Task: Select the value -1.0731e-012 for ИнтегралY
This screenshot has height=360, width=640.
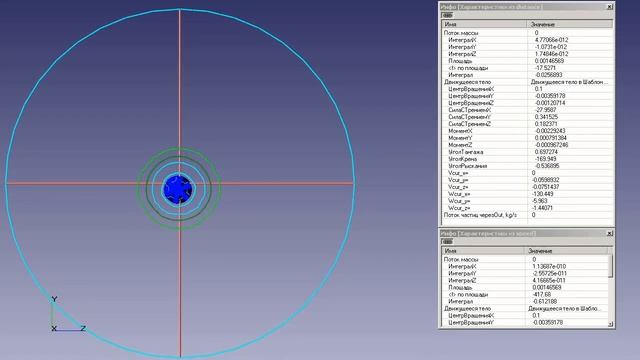Action: coord(551,47)
